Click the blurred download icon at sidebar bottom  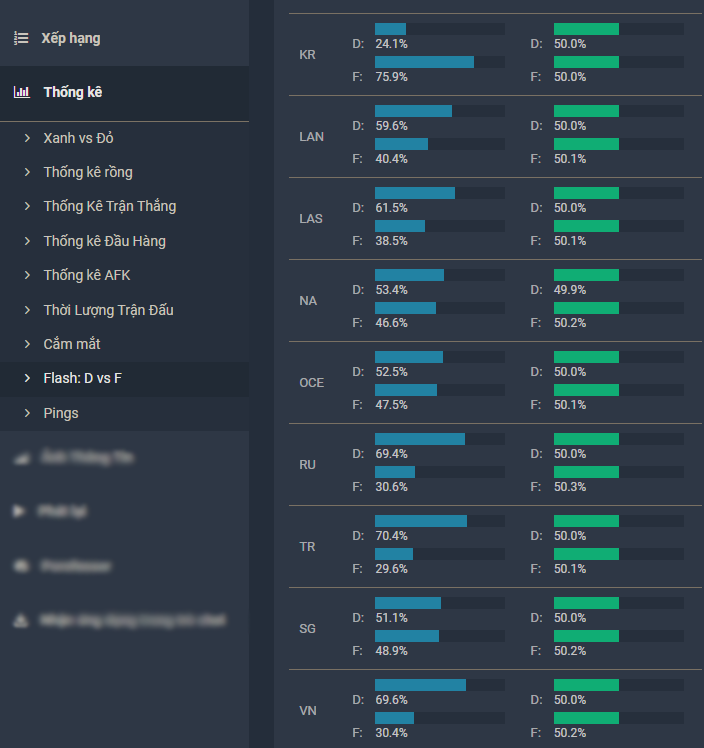20,620
